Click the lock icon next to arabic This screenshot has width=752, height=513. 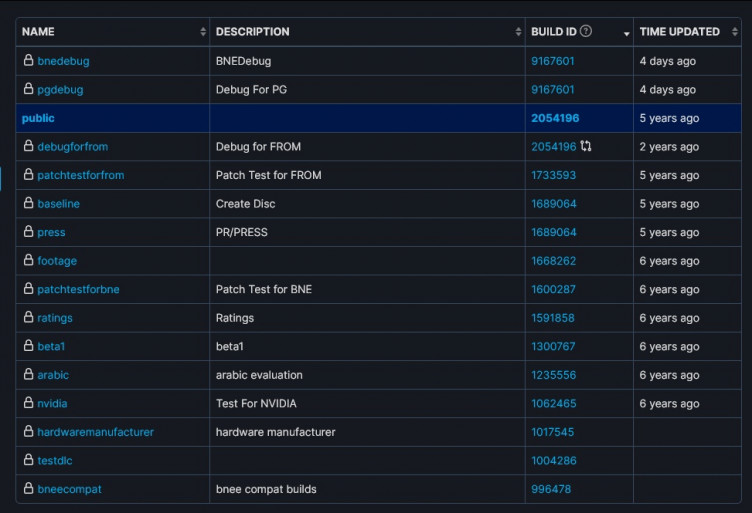[x=28, y=375]
